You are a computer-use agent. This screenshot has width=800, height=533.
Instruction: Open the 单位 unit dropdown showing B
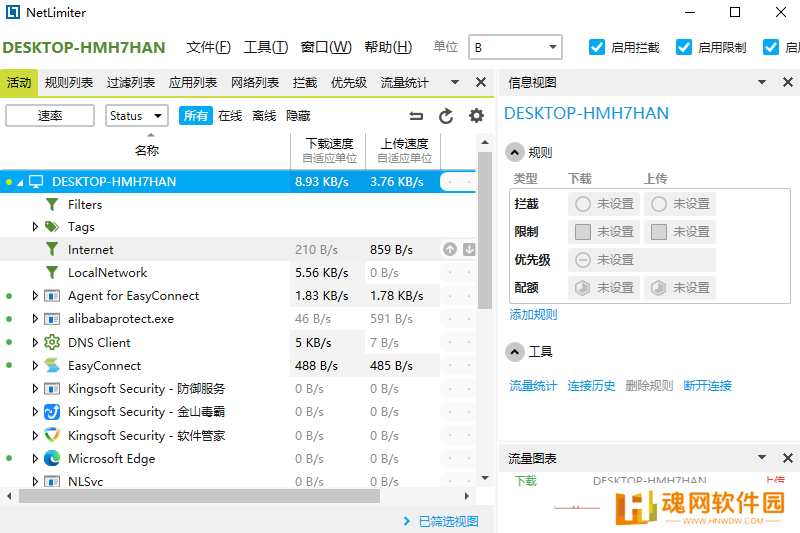[x=515, y=47]
